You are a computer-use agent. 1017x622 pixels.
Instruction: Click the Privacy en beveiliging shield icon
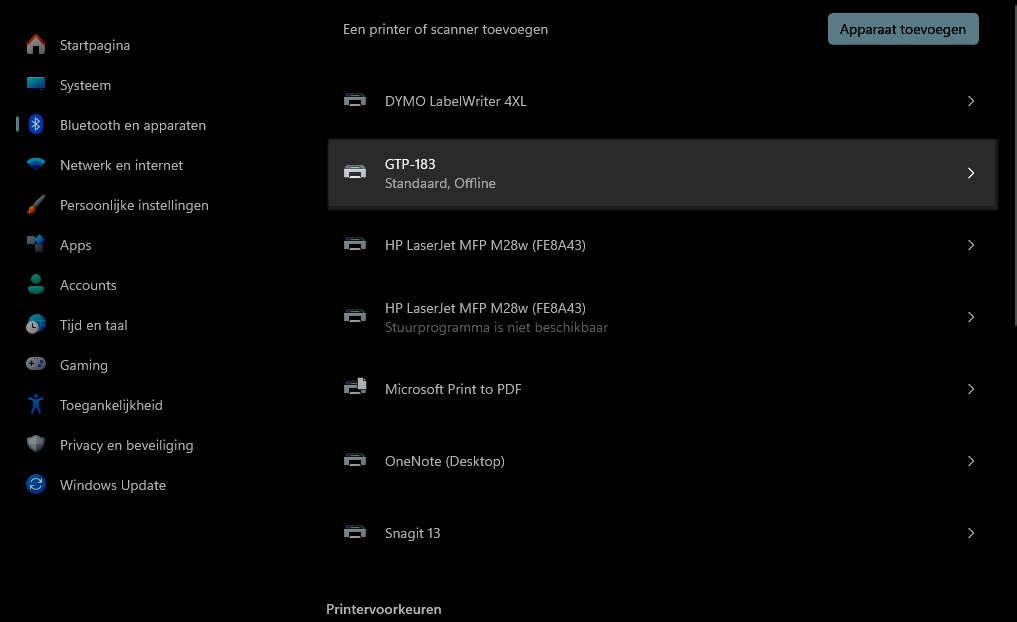pyautogui.click(x=36, y=445)
